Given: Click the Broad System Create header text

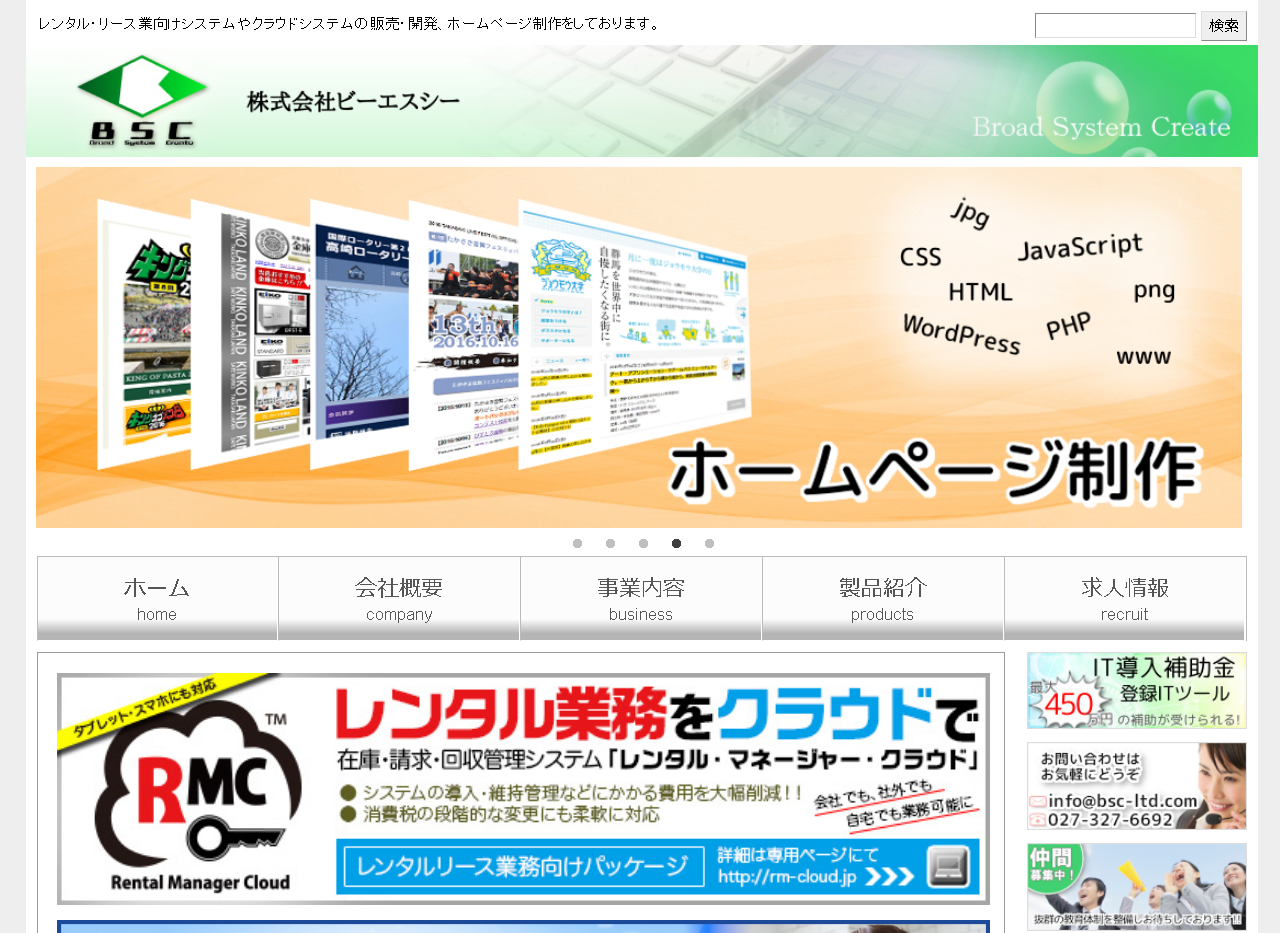Looking at the screenshot, I should tap(1101, 127).
